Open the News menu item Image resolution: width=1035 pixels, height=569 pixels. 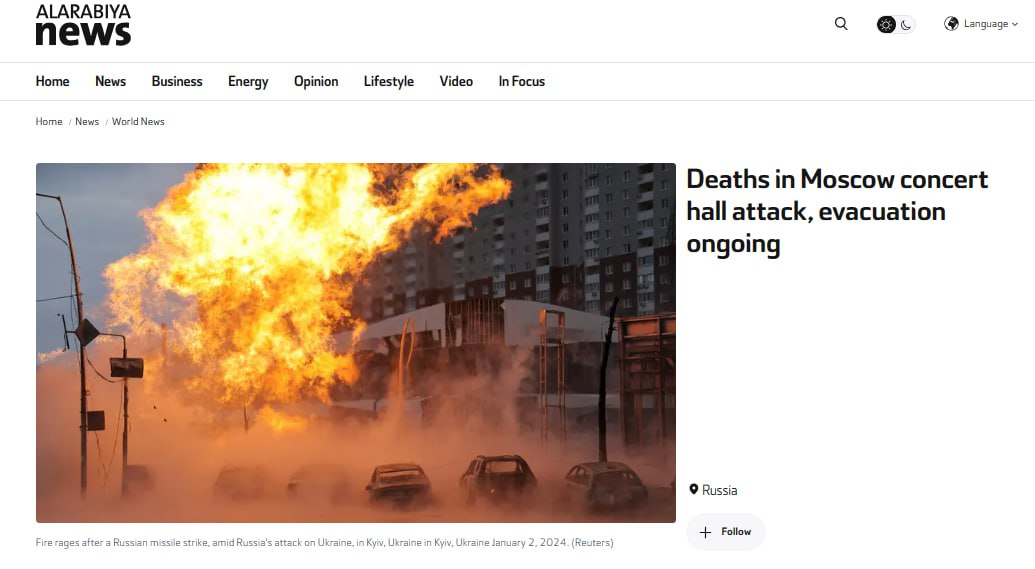[110, 81]
